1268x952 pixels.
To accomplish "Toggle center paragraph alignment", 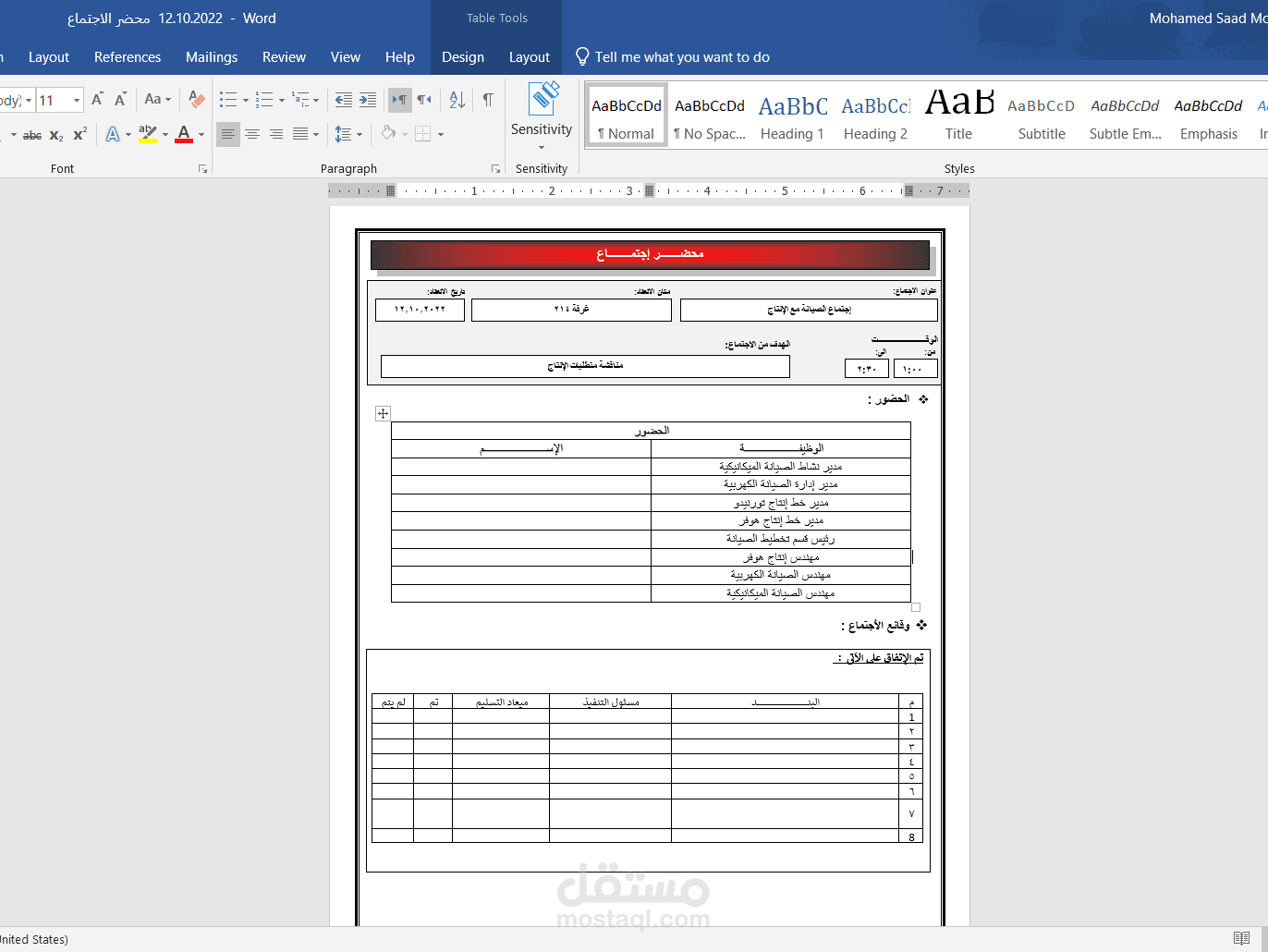I will [251, 135].
